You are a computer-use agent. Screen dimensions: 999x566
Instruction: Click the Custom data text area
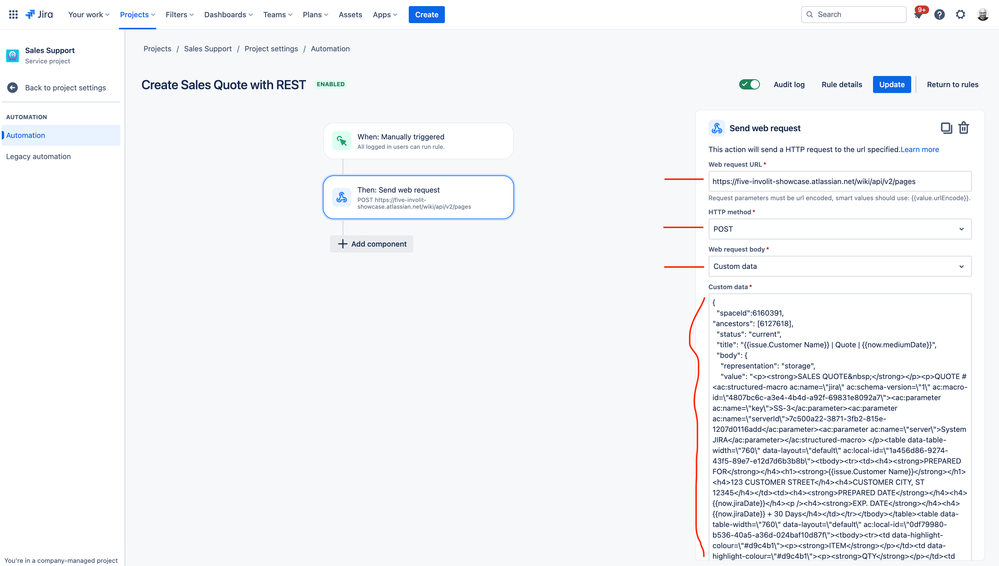[840, 428]
